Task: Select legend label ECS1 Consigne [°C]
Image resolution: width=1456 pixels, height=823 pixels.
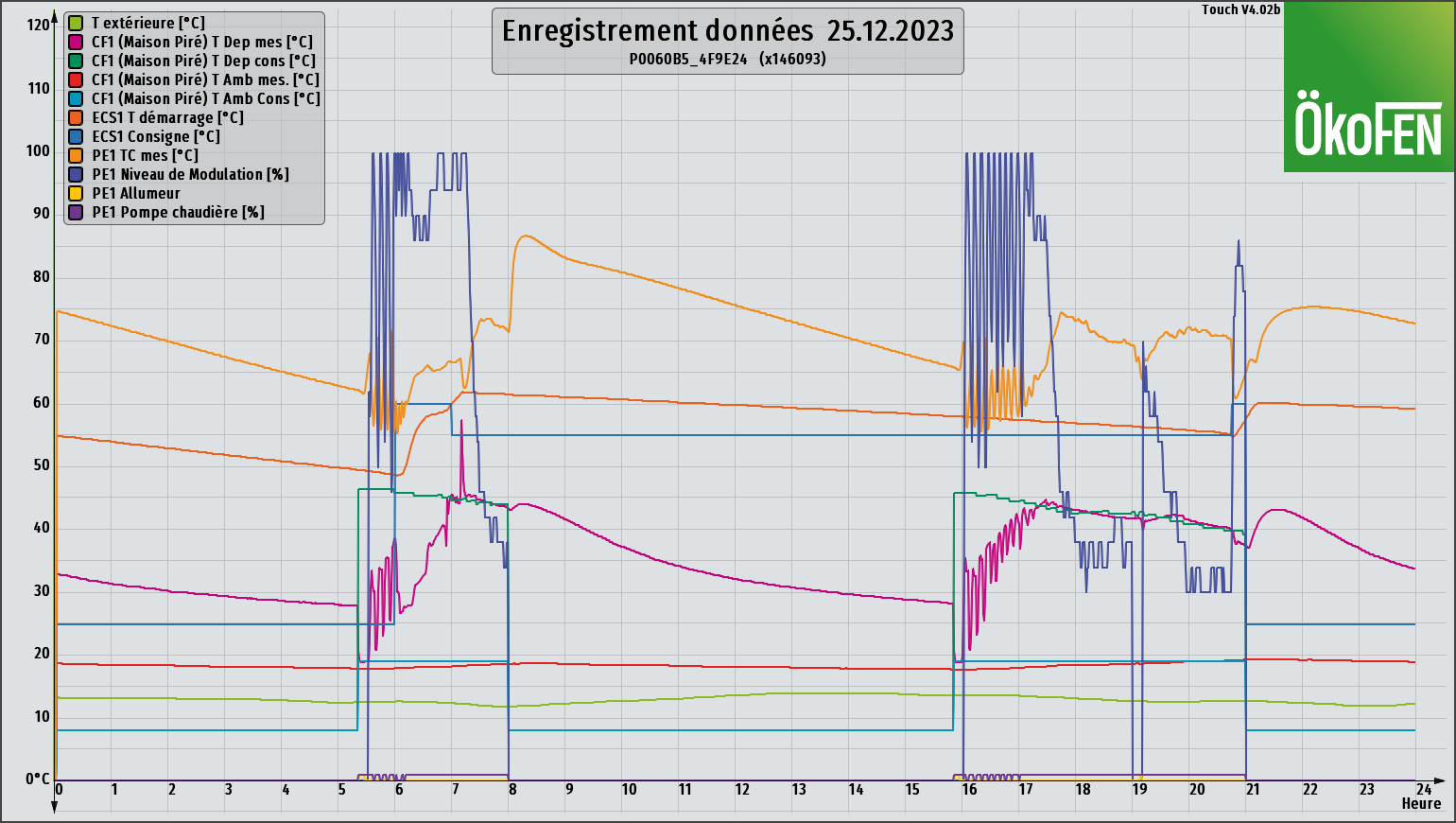Action: click(x=156, y=136)
